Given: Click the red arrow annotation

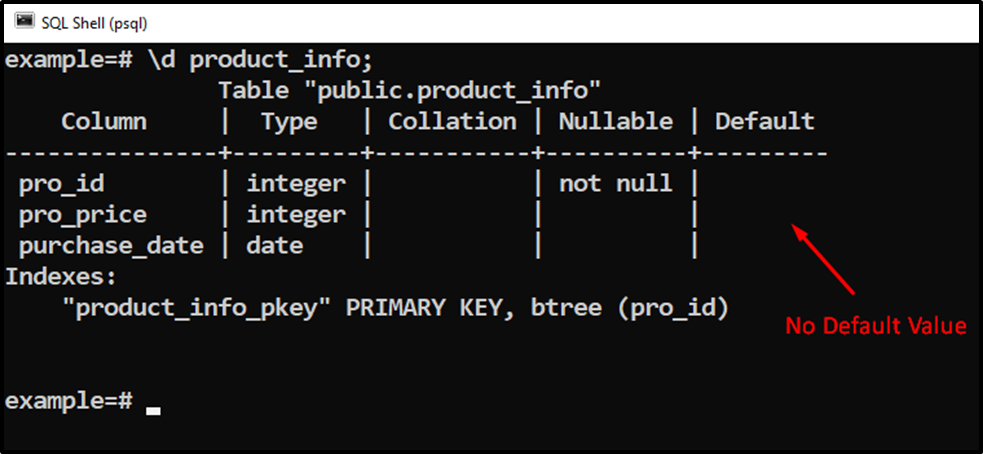Looking at the screenshot, I should click(x=823, y=258).
